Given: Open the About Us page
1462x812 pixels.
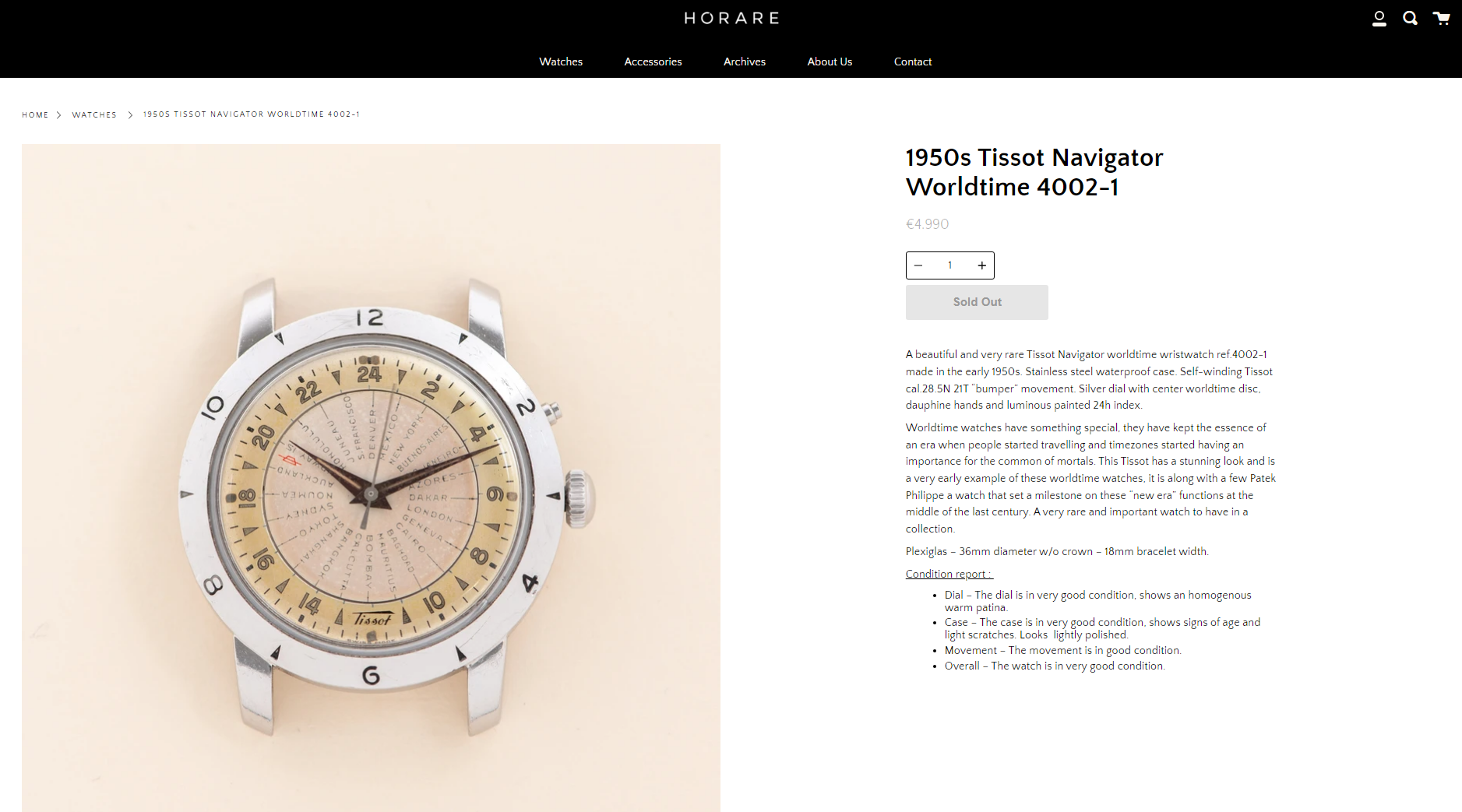Looking at the screenshot, I should 830,62.
